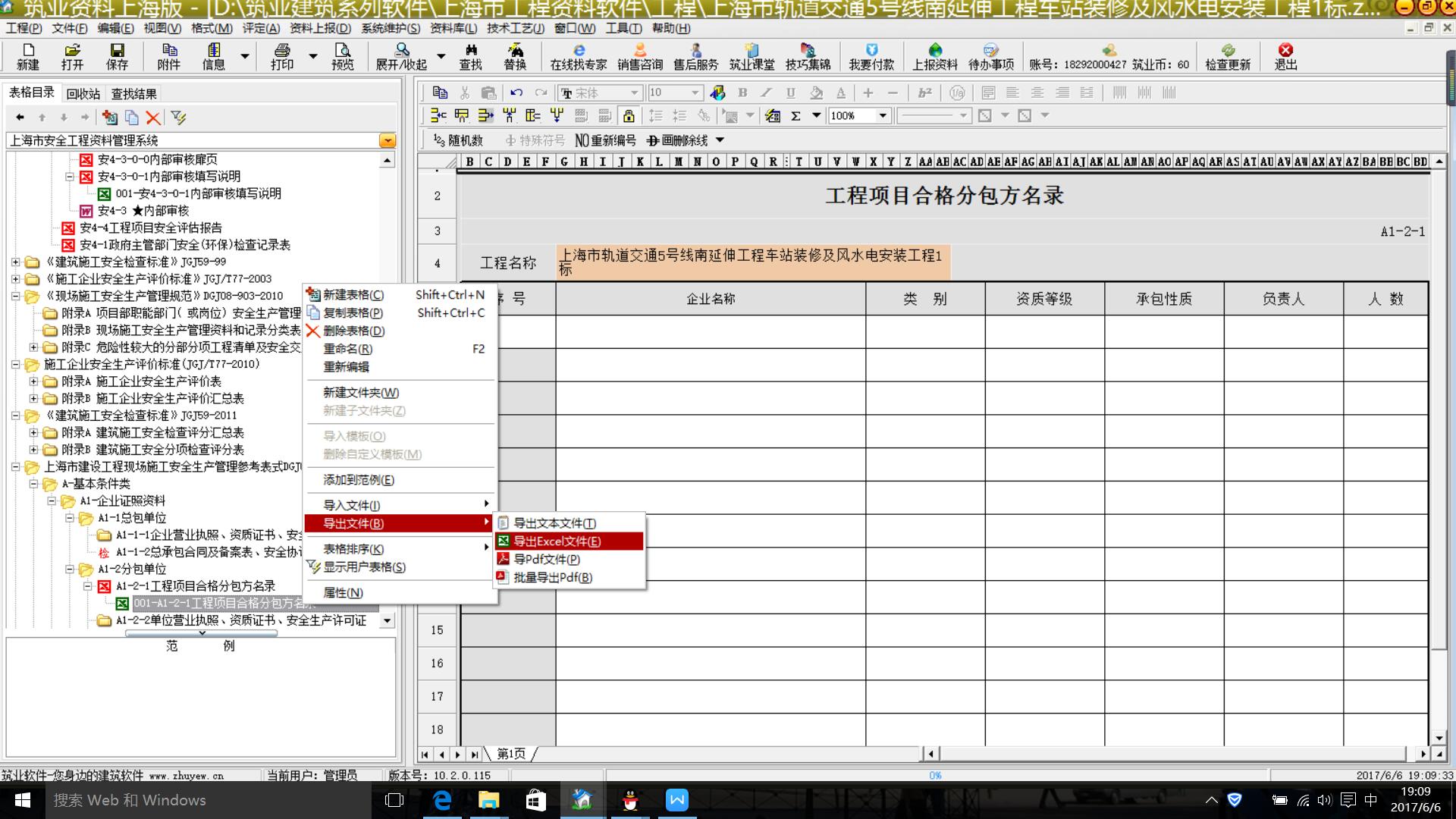The image size is (1456, 819).
Task: Open the 上海市安全工程资料管理系统 combo dropdown
Action: 387,140
